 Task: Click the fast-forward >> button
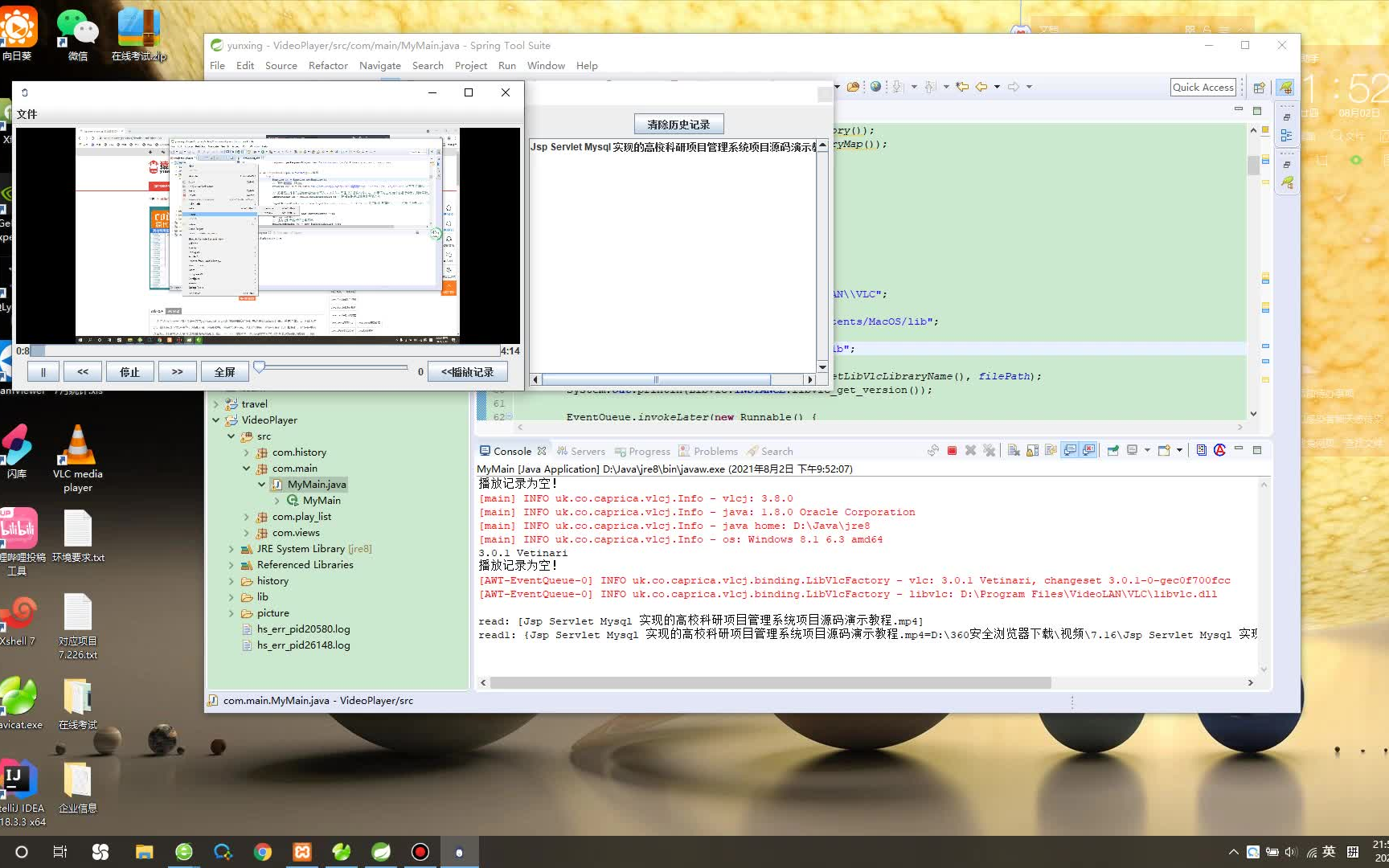coord(178,372)
